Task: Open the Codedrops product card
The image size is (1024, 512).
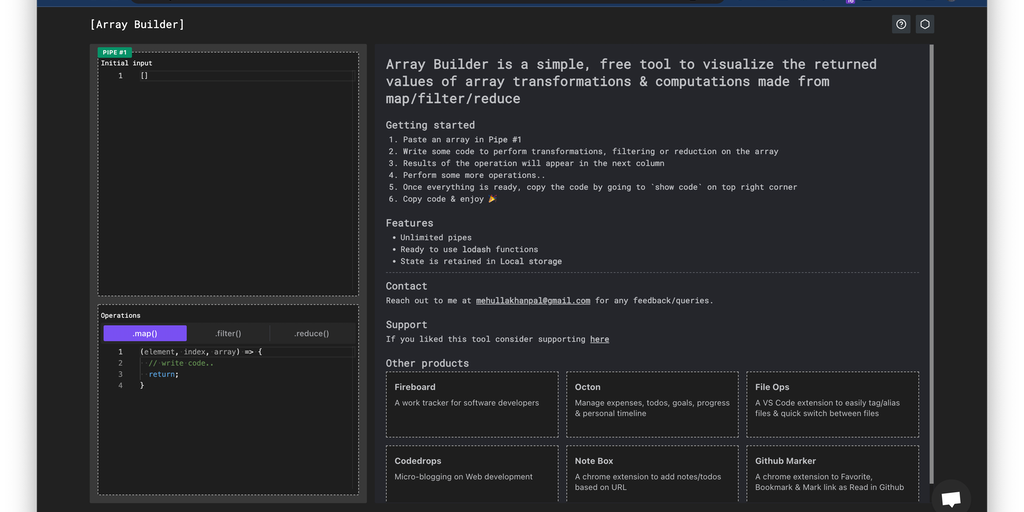Action: click(472, 473)
